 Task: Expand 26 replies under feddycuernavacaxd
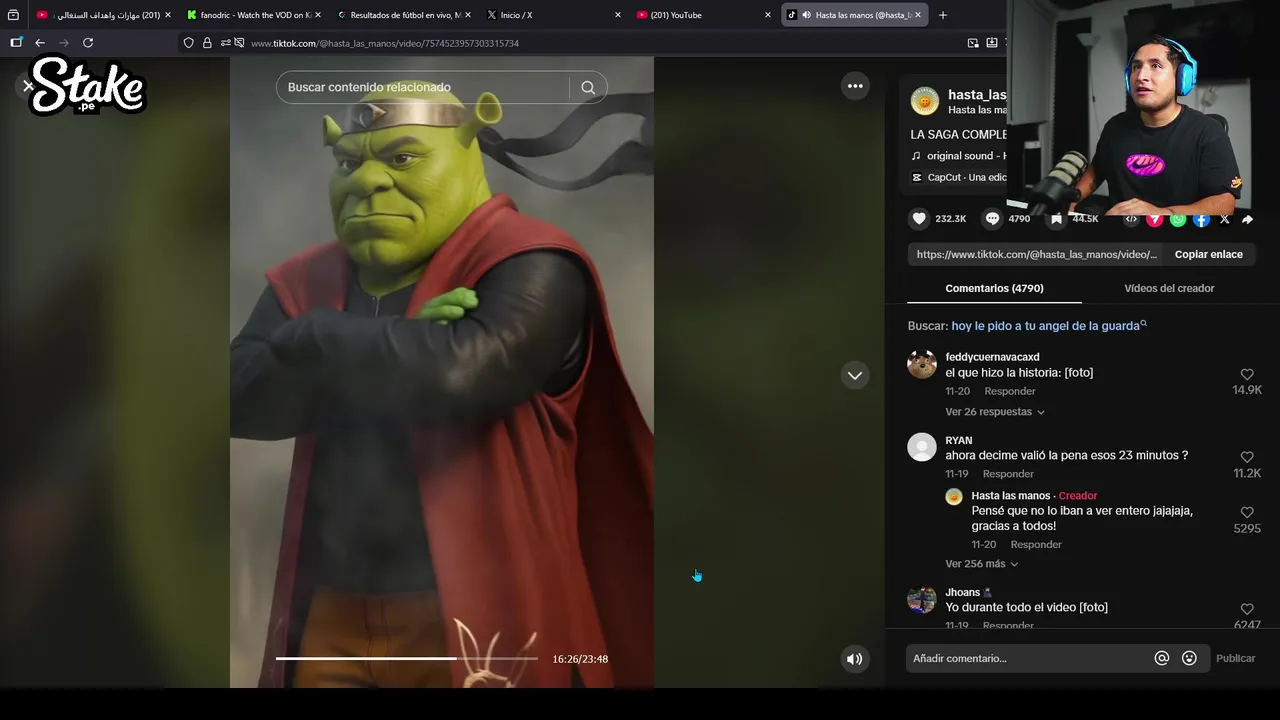(x=995, y=412)
